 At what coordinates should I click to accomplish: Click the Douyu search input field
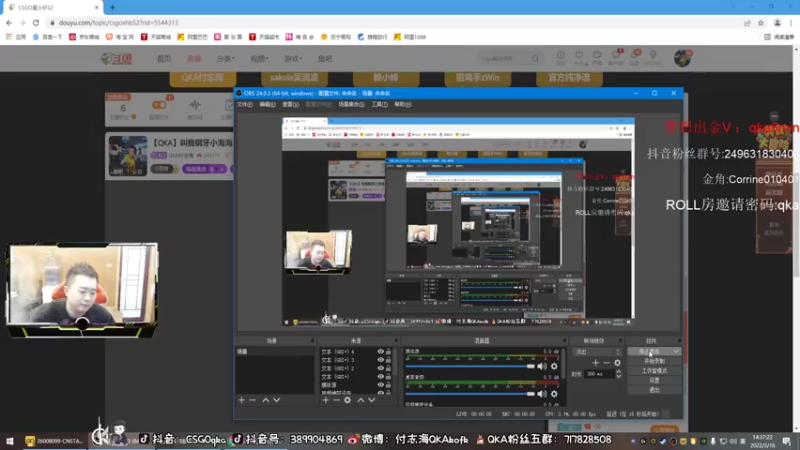504,59
